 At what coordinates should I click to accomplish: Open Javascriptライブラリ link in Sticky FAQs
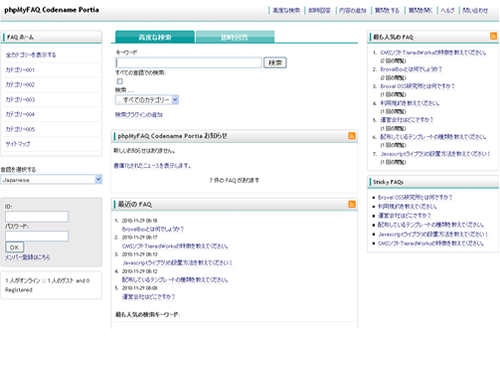[x=433, y=234]
